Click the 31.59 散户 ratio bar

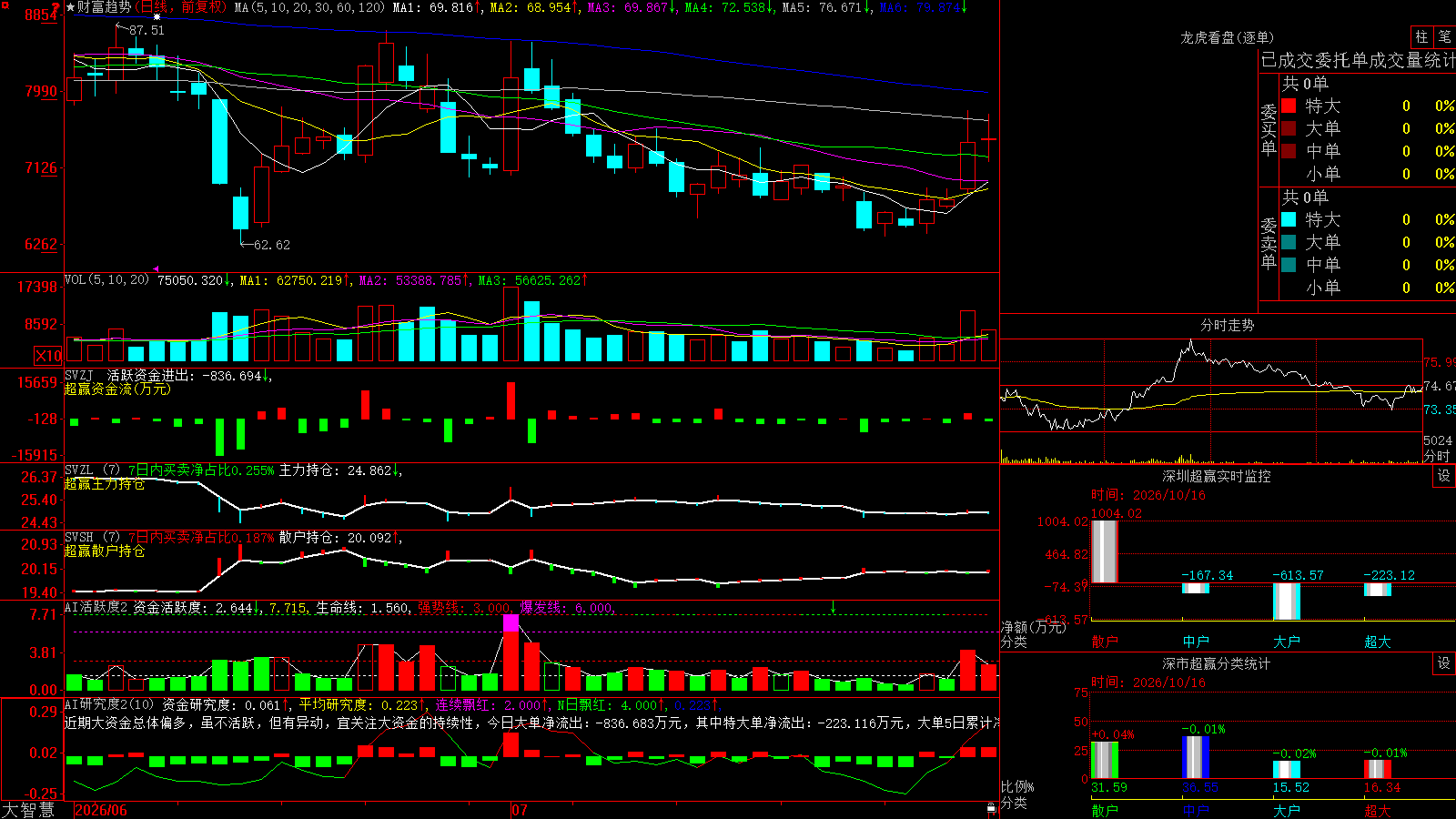1105,760
